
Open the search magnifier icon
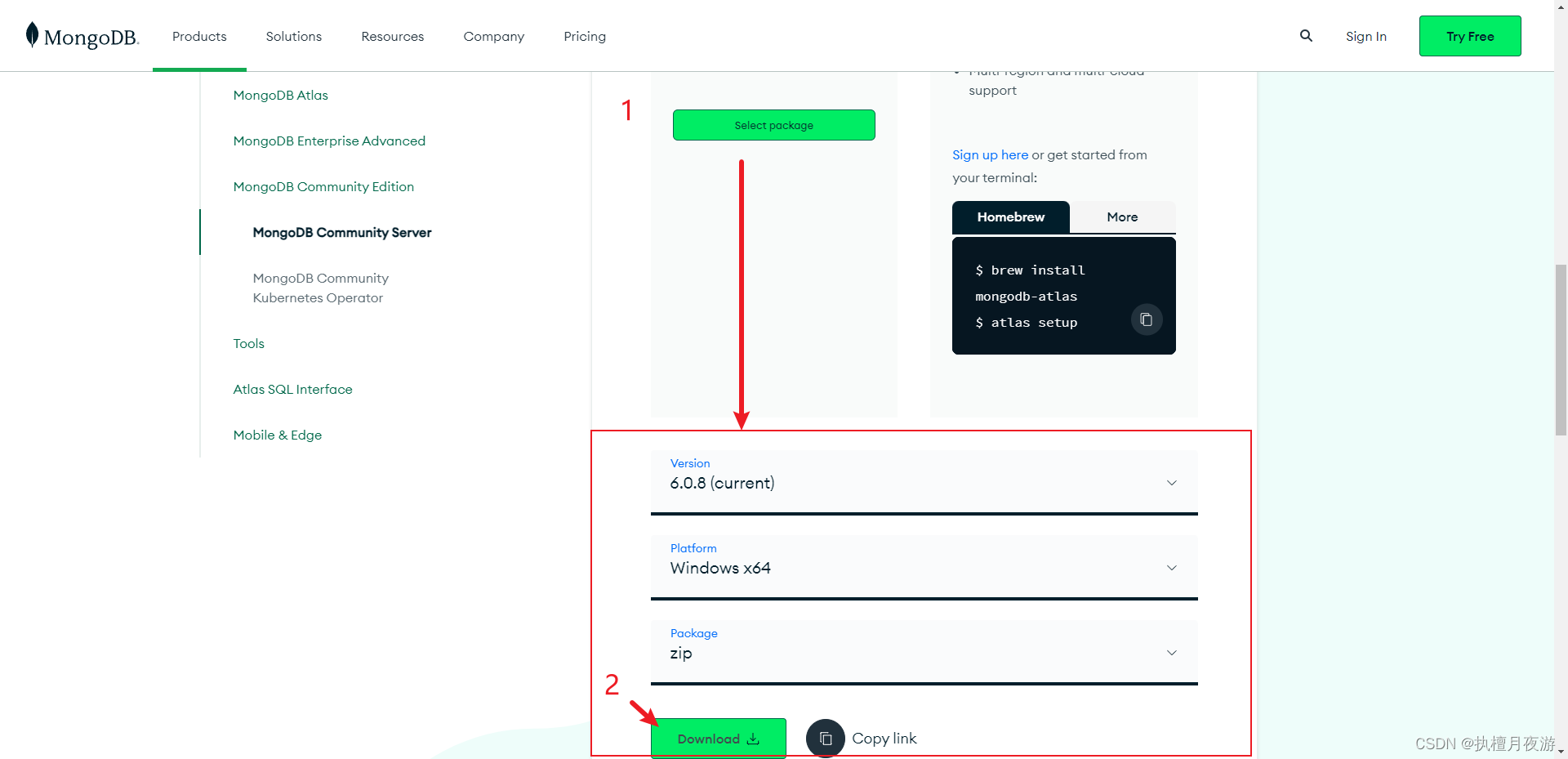tap(1306, 36)
